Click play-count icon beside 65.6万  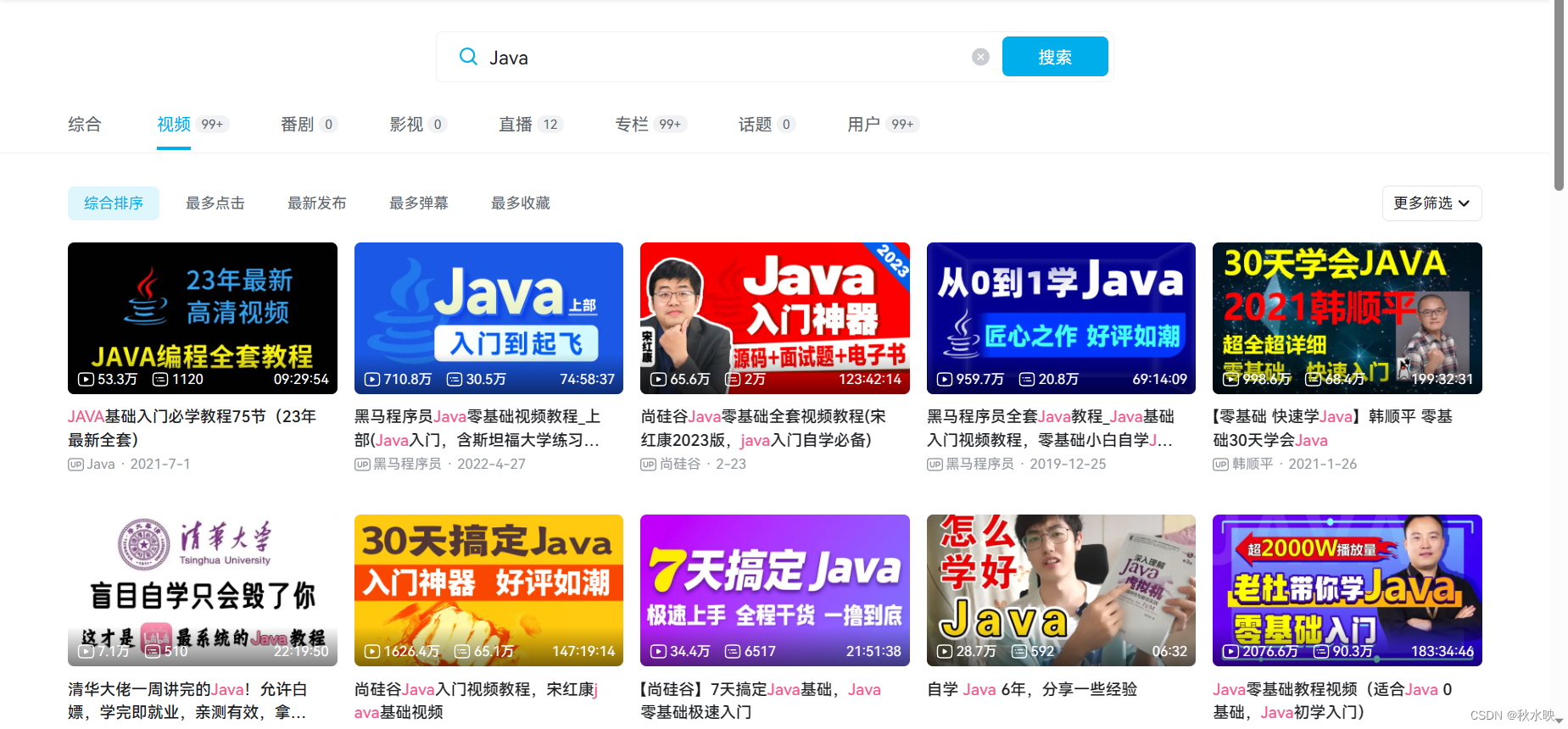point(659,379)
